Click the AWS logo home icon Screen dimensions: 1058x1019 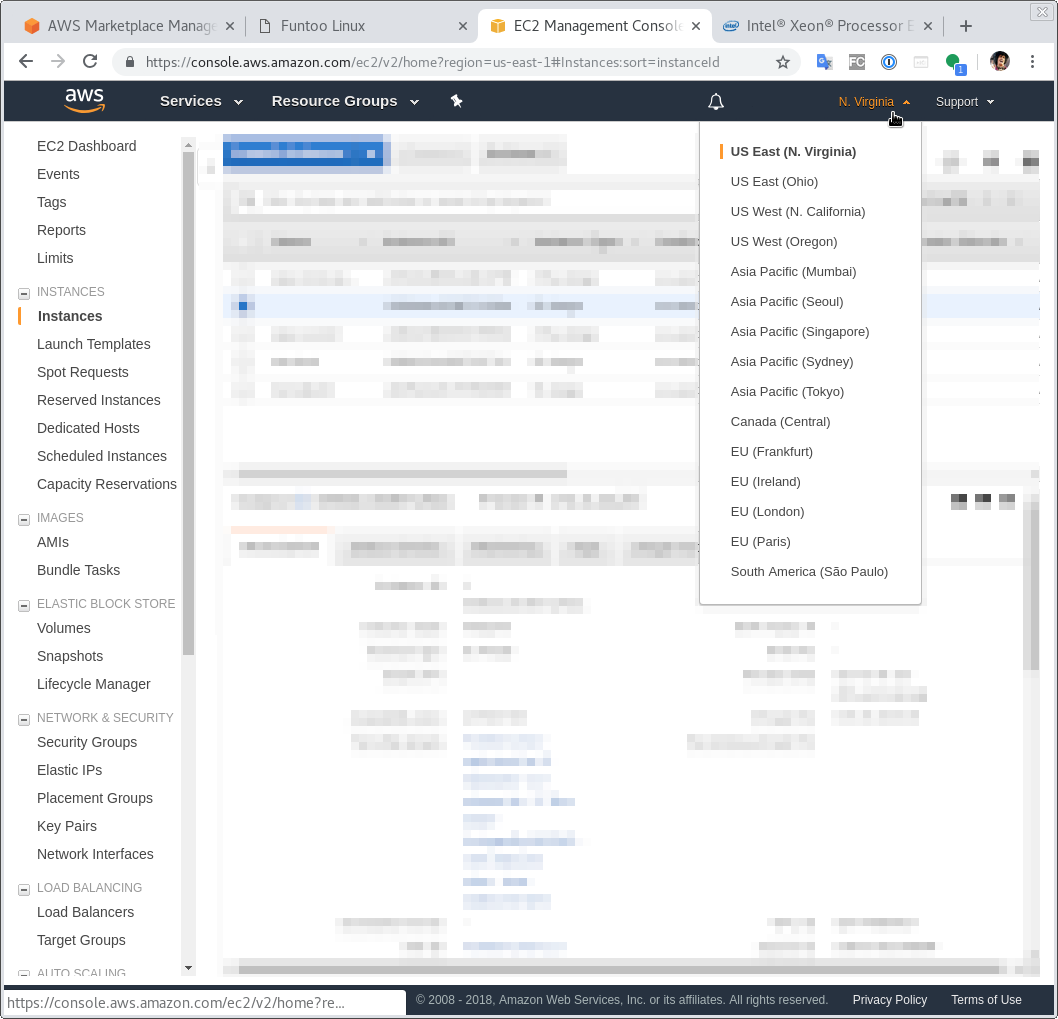tap(84, 101)
